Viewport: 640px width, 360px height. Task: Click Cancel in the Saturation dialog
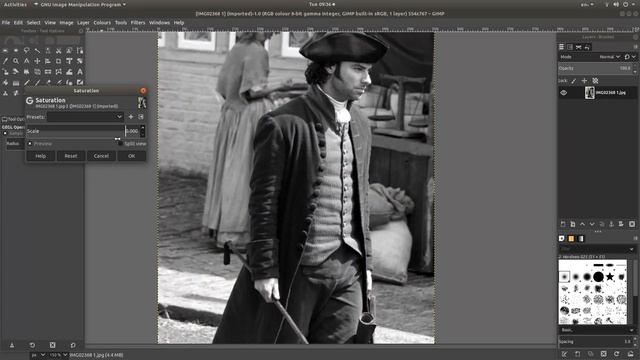[x=101, y=156]
